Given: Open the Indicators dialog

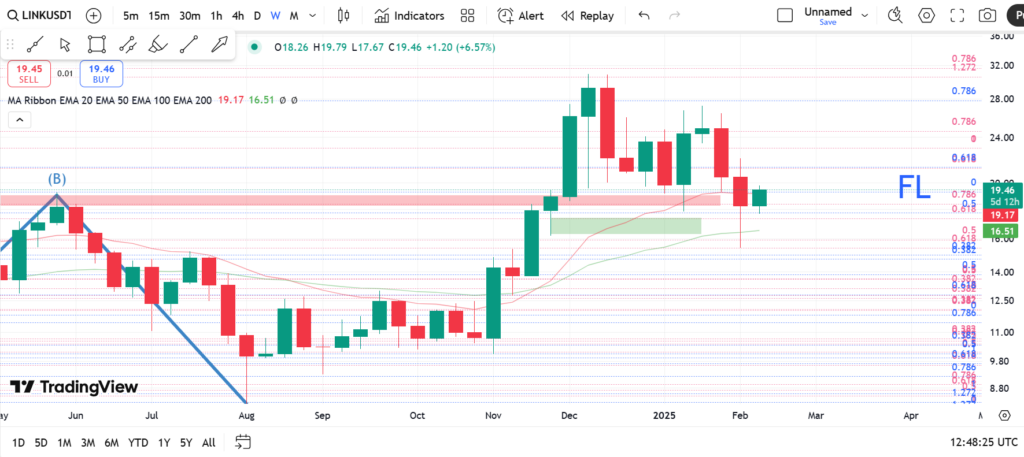Looking at the screenshot, I should [x=409, y=16].
